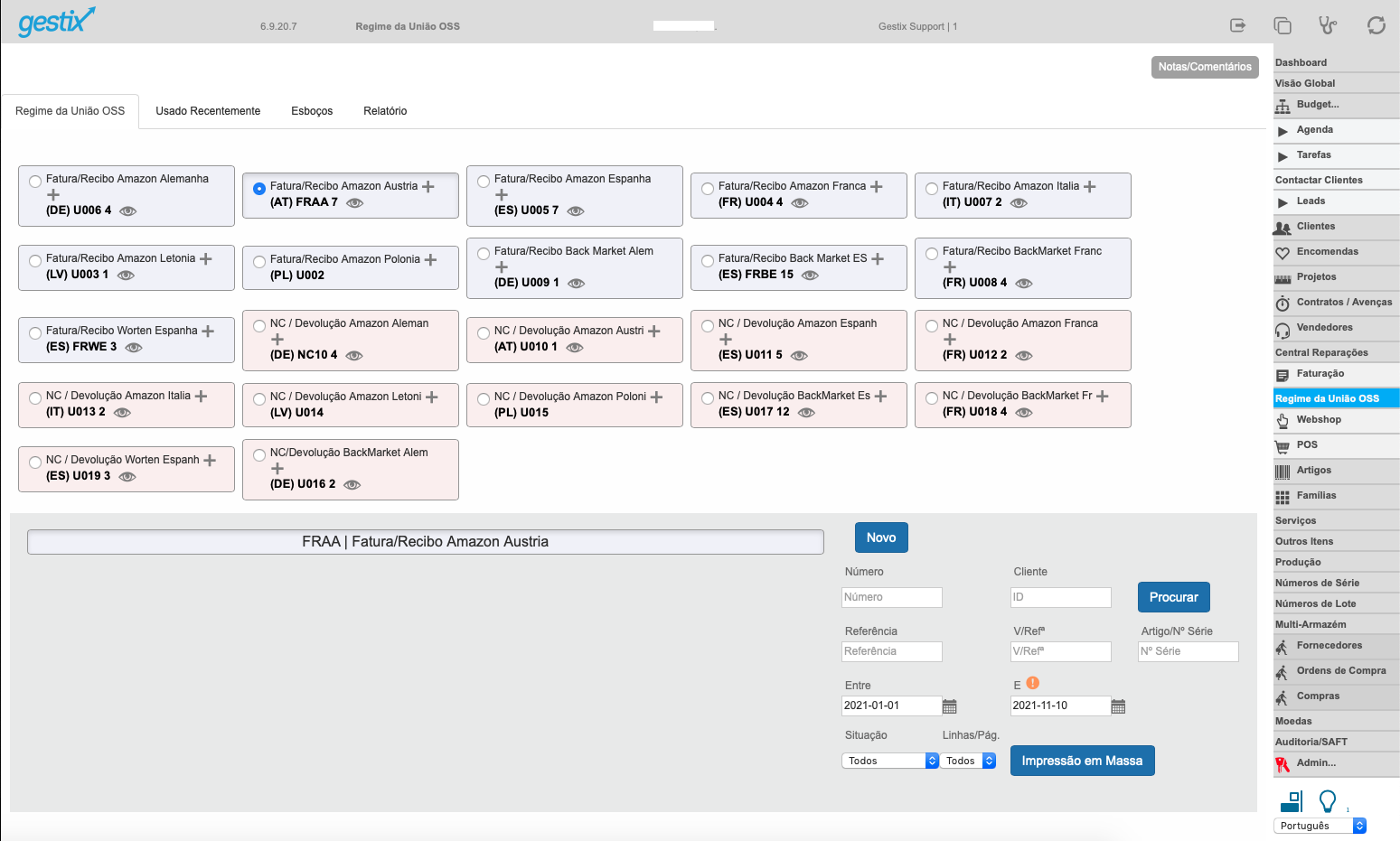This screenshot has height=841, width=1400.
Task: Click the refresh icon in top bar
Action: (1376, 25)
